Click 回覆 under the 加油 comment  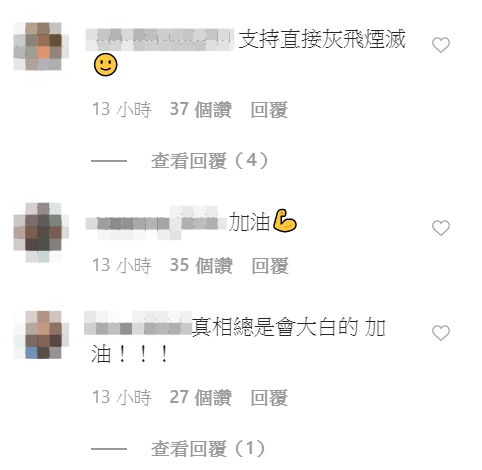(x=270, y=266)
